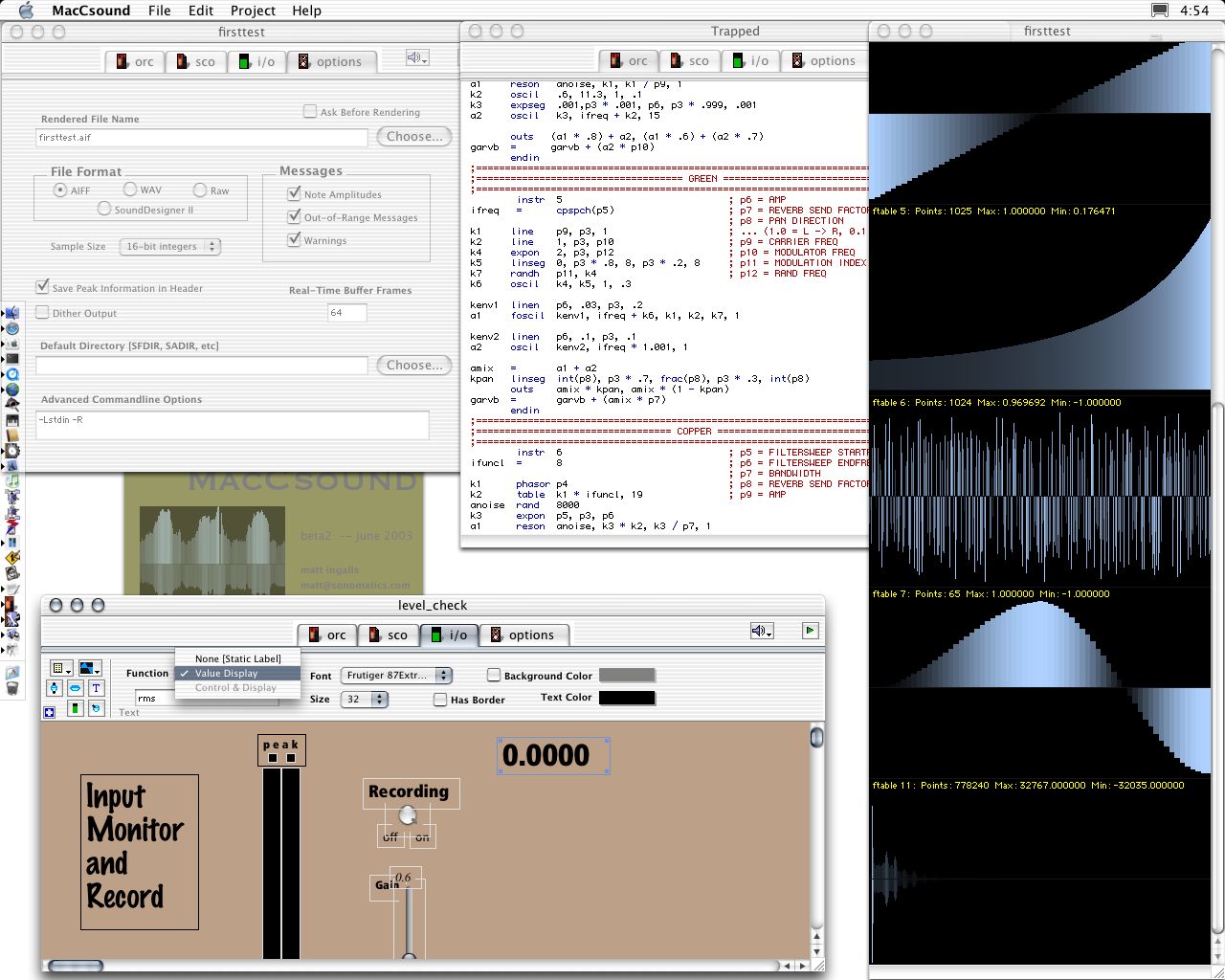Image resolution: width=1225 pixels, height=980 pixels.
Task: Open the MacCsound application menu
Action: [x=92, y=11]
